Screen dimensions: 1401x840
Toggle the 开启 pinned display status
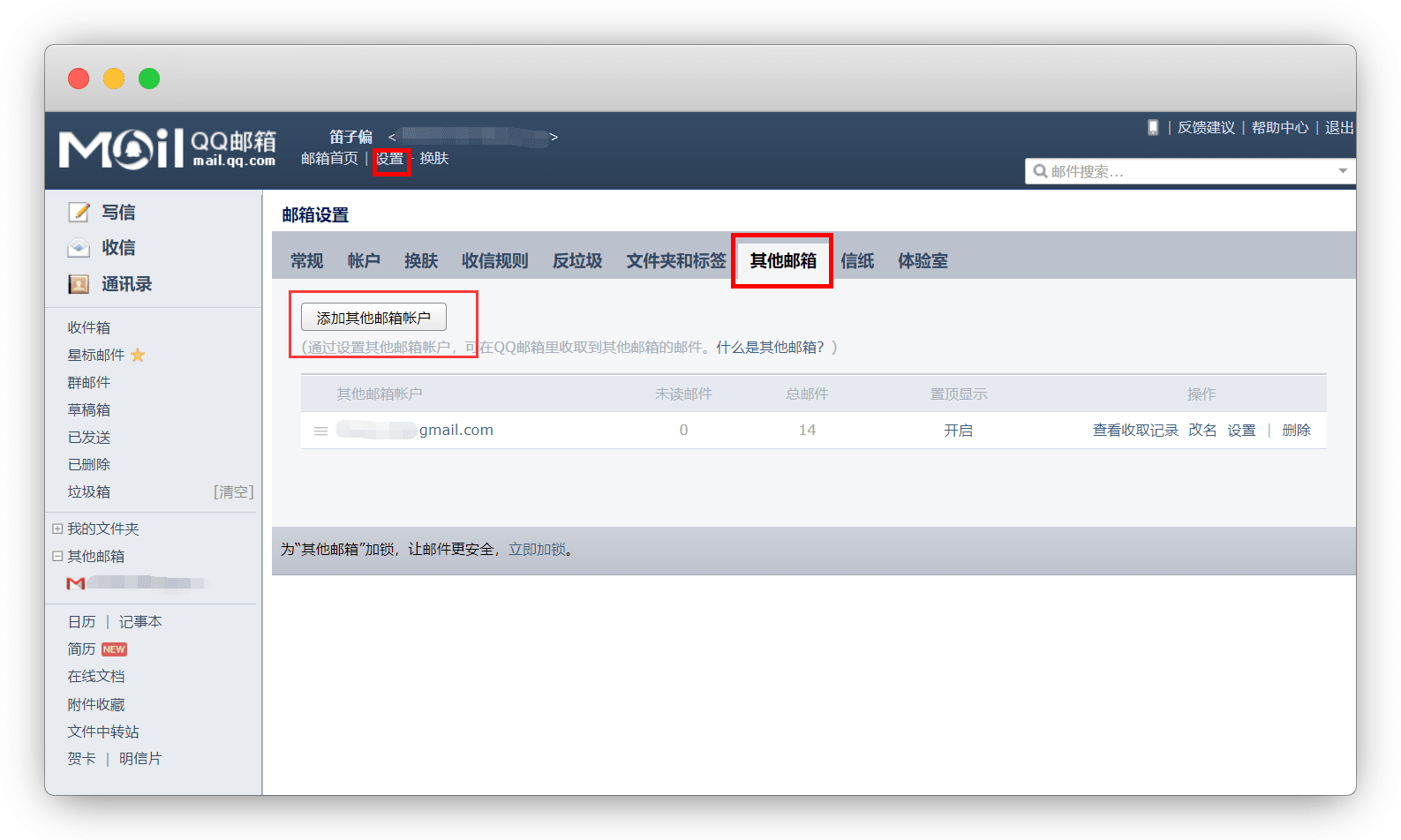958,431
